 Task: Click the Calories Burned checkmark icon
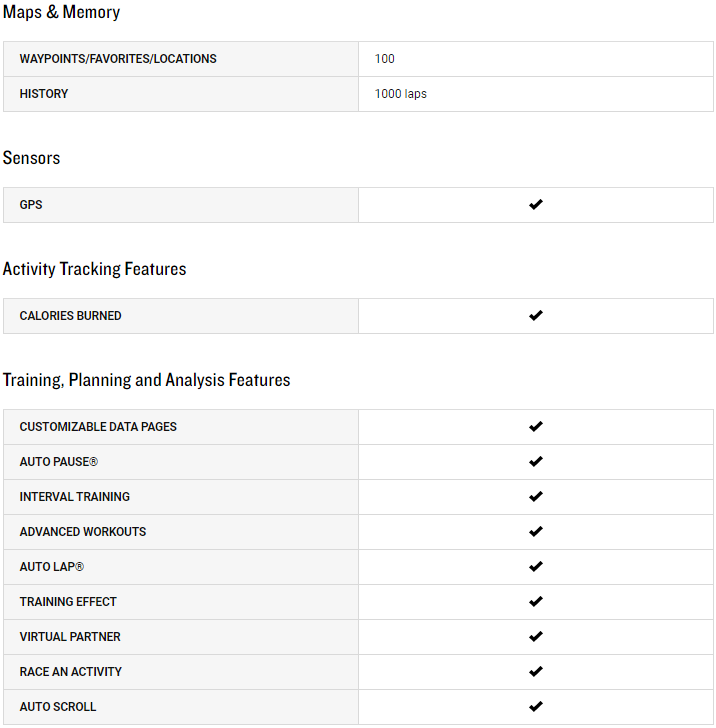pos(536,316)
